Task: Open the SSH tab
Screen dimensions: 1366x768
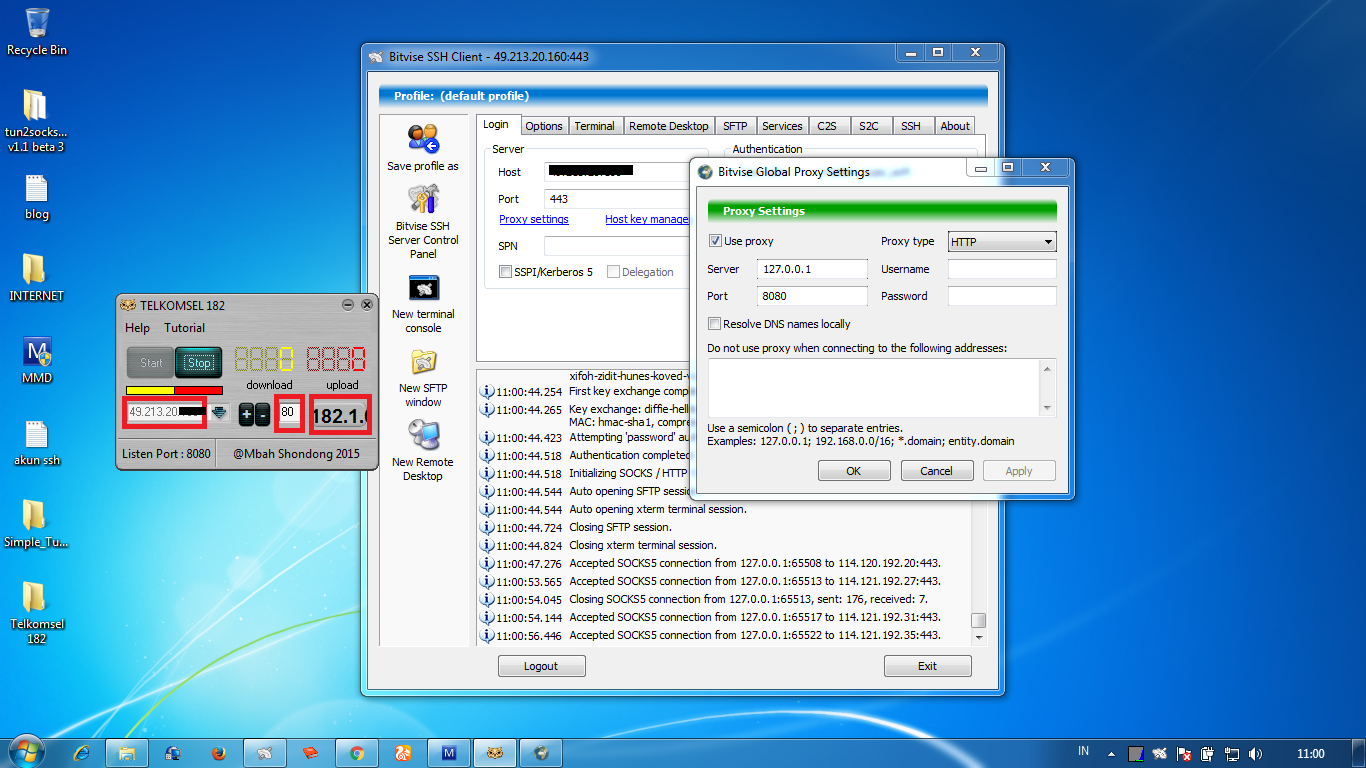Action: (x=911, y=126)
